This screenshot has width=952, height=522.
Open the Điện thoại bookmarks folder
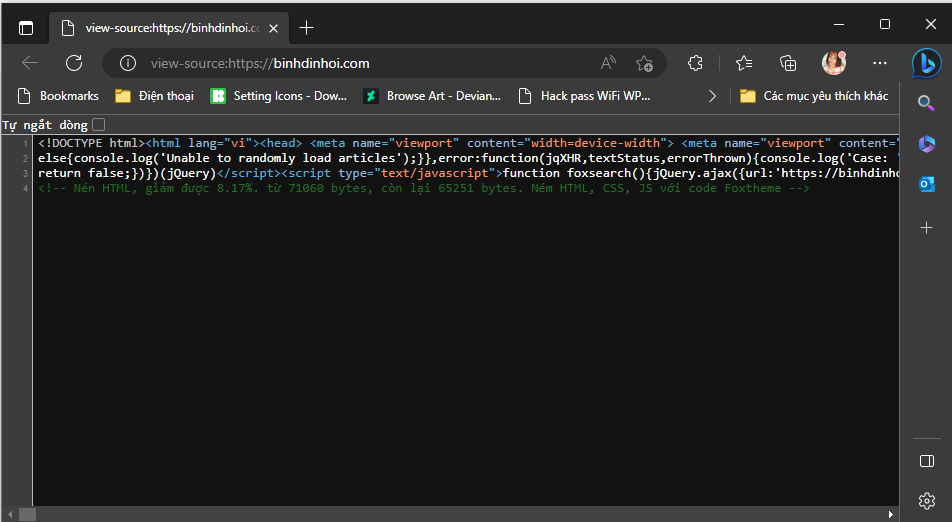[155, 96]
